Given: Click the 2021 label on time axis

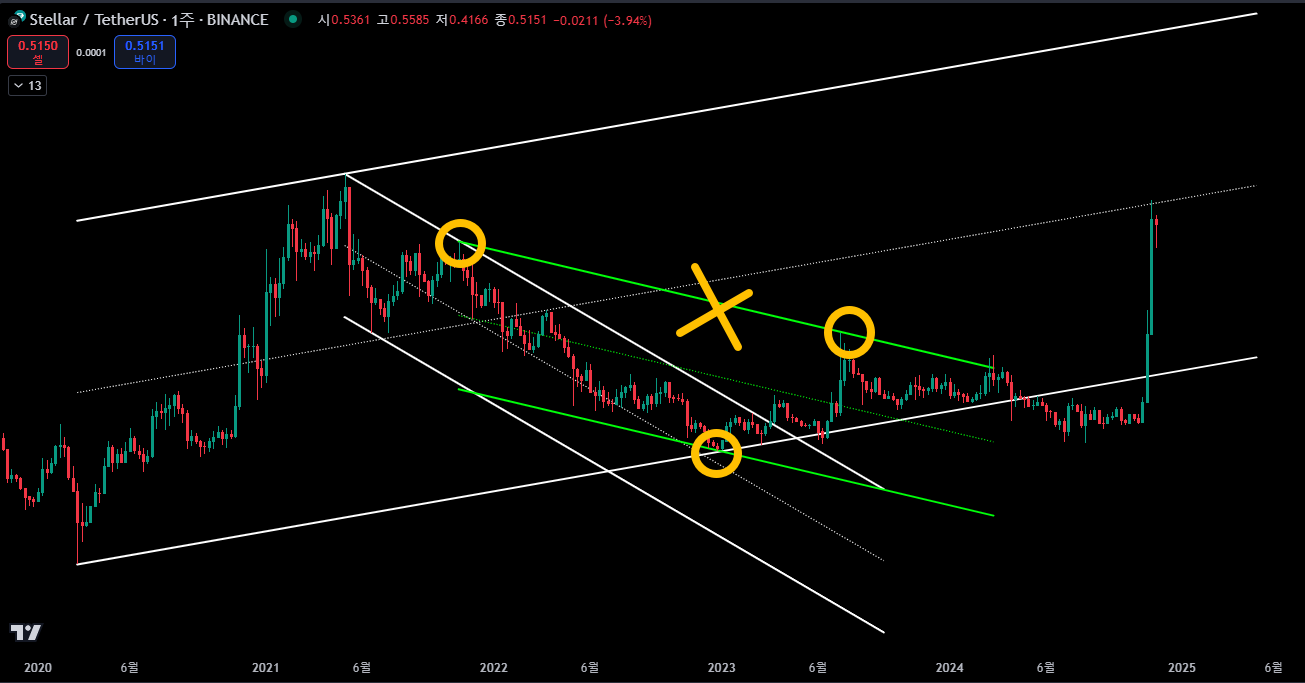Looking at the screenshot, I should pos(265,667).
